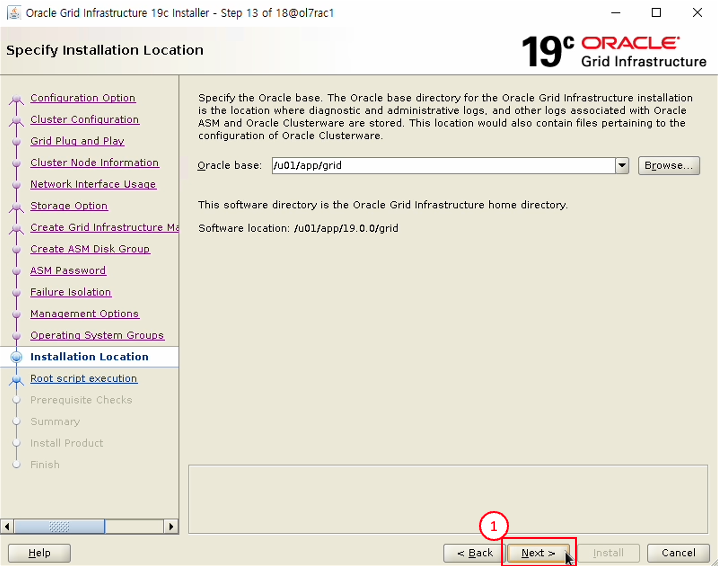
Task: Click the Configuration Option step node icon
Action: click(x=16, y=99)
